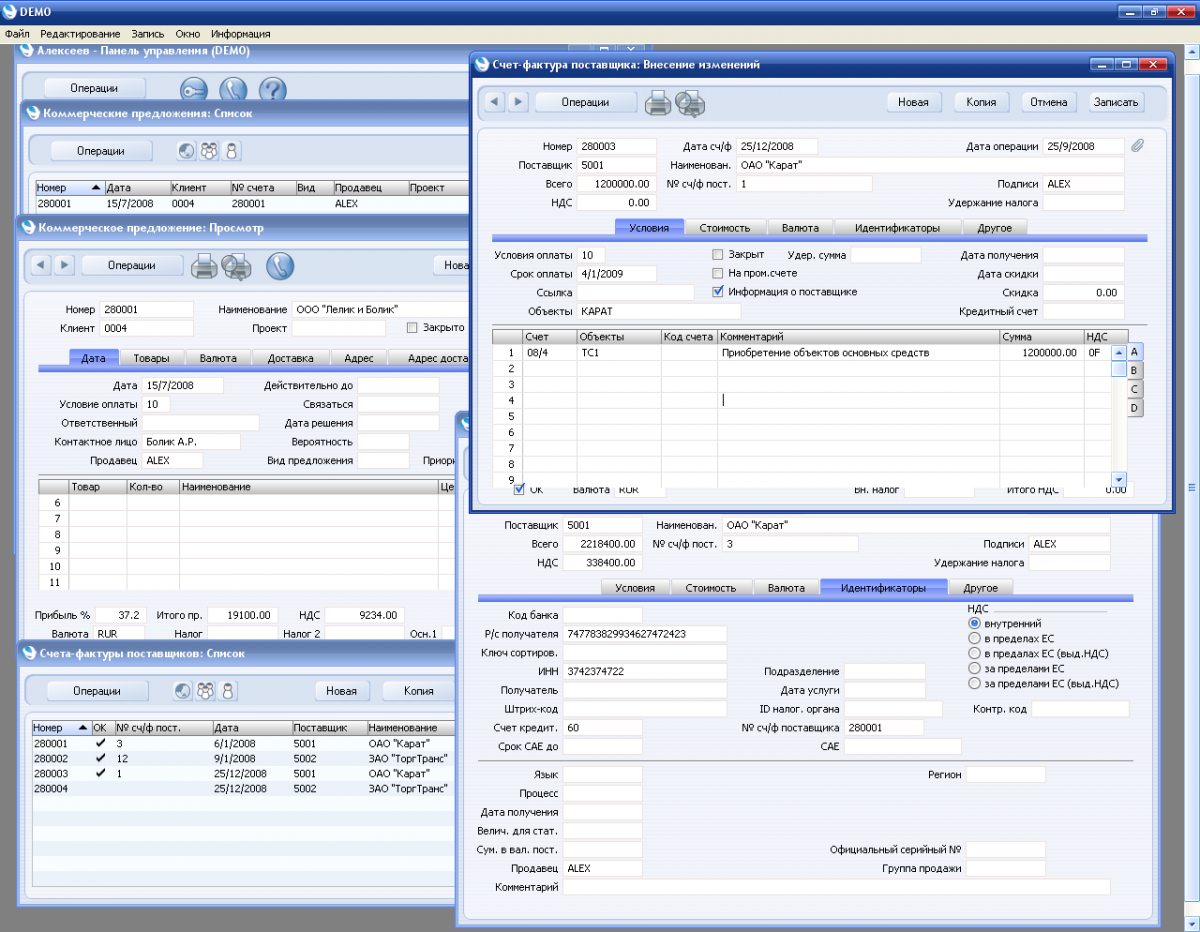
Task: Click single-person icon in Счета-фактуры поставщиков list
Action: pyautogui.click(x=228, y=691)
